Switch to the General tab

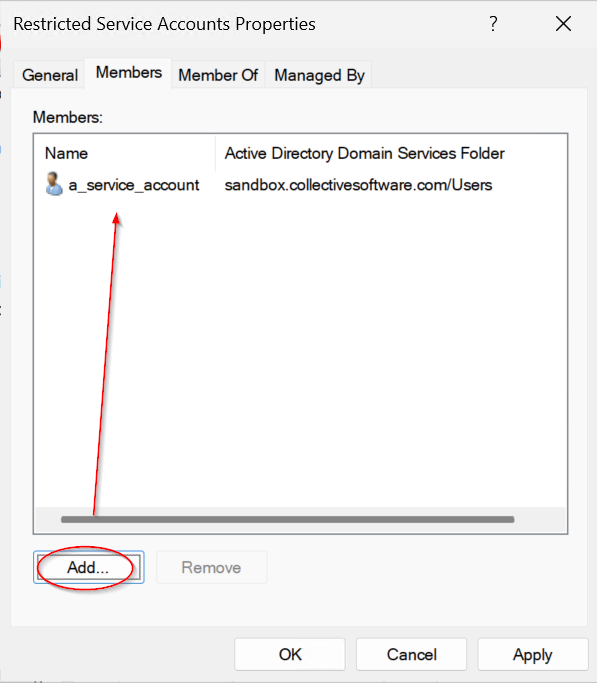pos(50,75)
